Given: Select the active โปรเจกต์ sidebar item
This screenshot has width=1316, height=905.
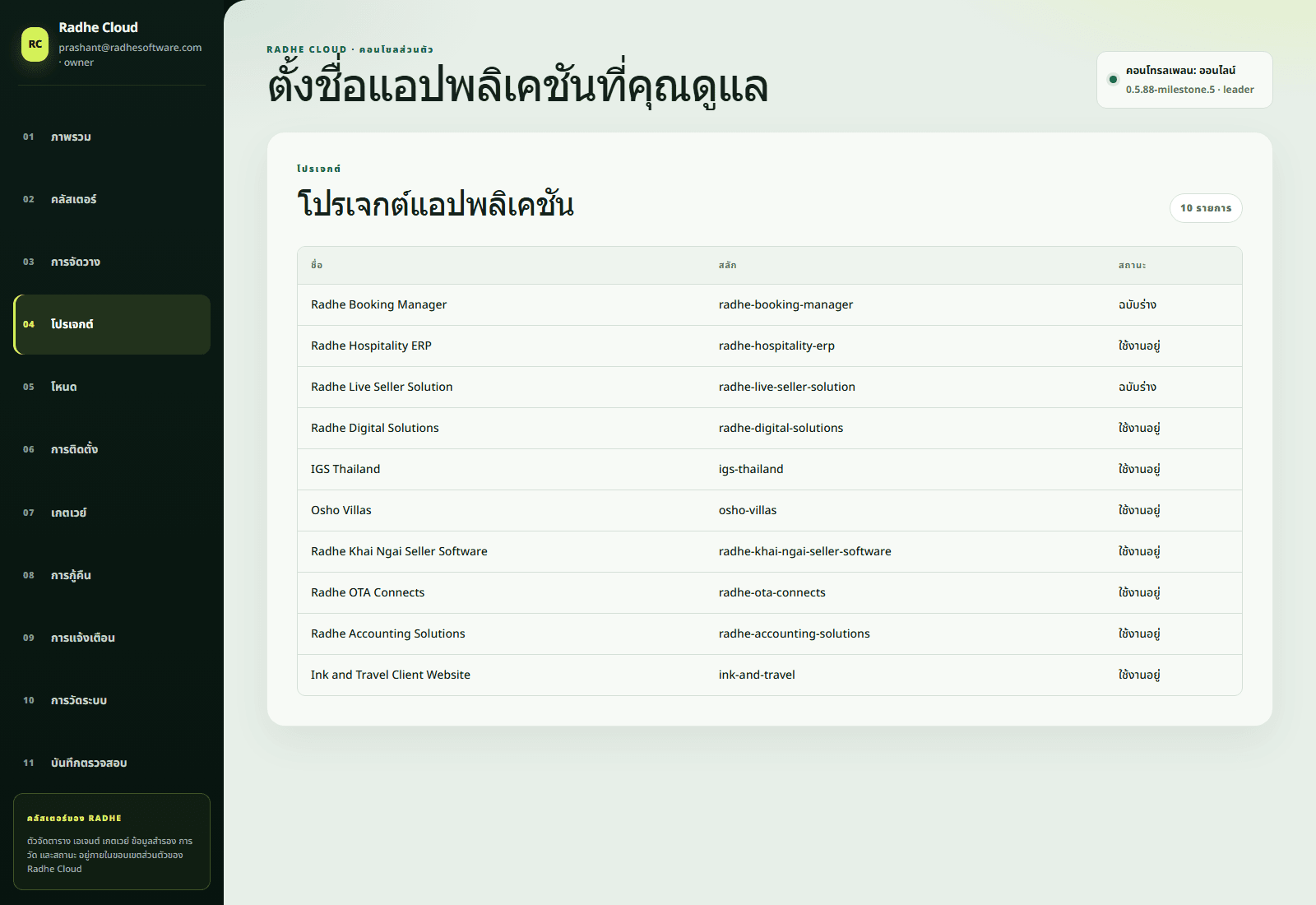Looking at the screenshot, I should (112, 324).
